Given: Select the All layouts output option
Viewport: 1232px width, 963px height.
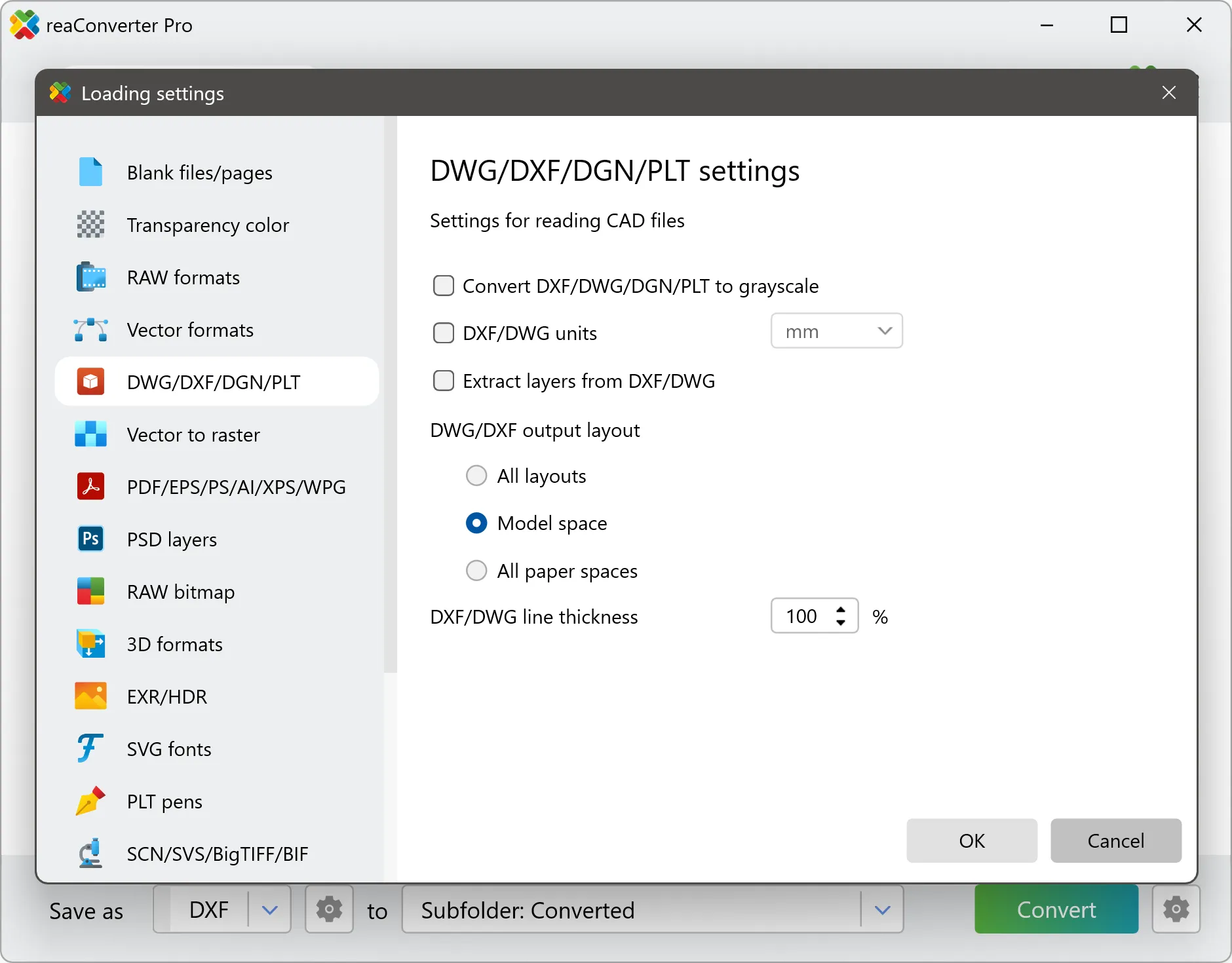Looking at the screenshot, I should [476, 476].
